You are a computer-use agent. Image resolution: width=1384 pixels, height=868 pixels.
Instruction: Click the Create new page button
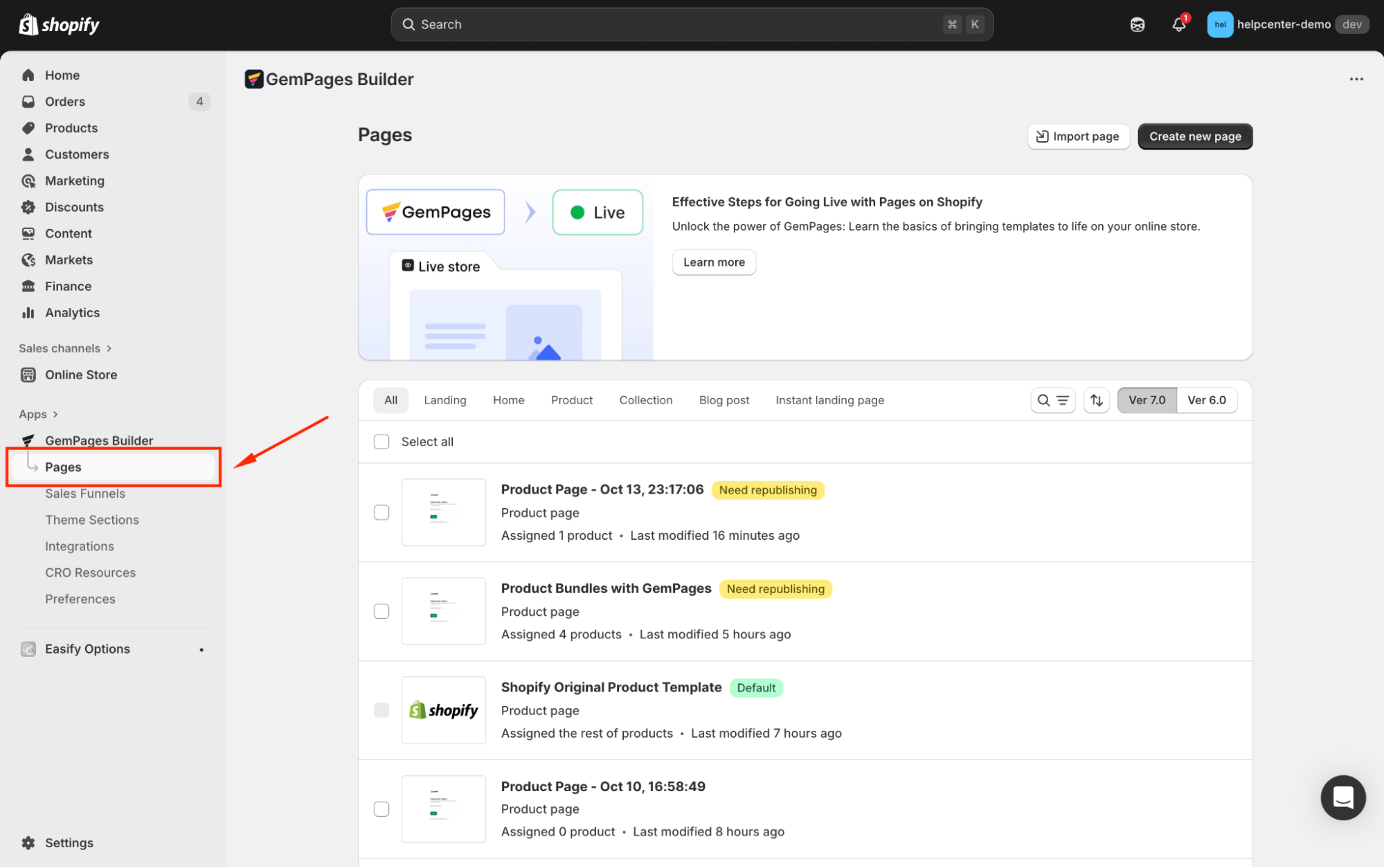(1194, 136)
